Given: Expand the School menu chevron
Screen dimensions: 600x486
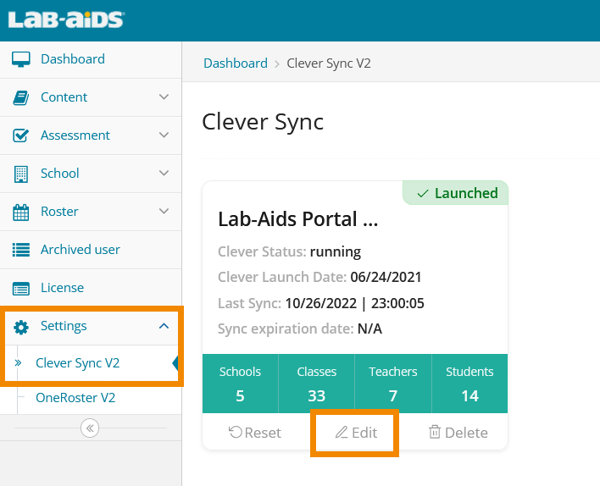Looking at the screenshot, I should coord(164,173).
